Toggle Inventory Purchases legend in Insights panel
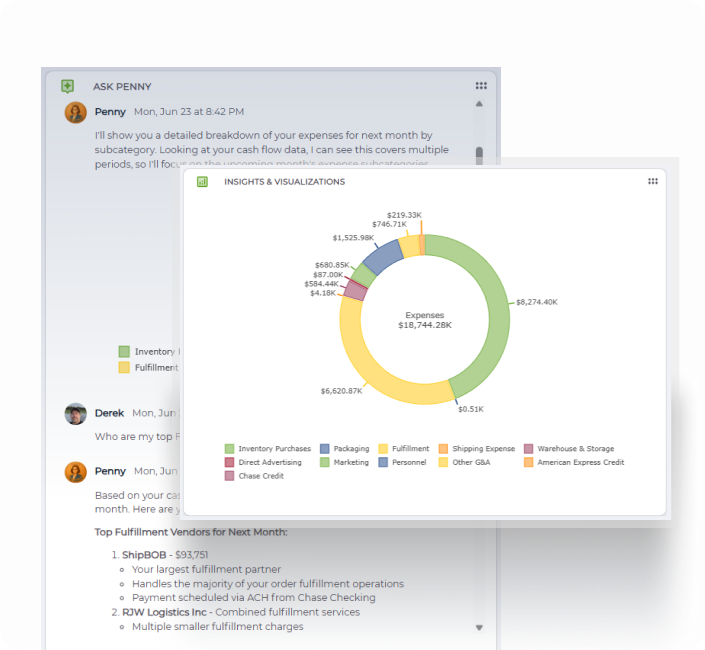Viewport: 705px width, 650px height. [x=274, y=449]
